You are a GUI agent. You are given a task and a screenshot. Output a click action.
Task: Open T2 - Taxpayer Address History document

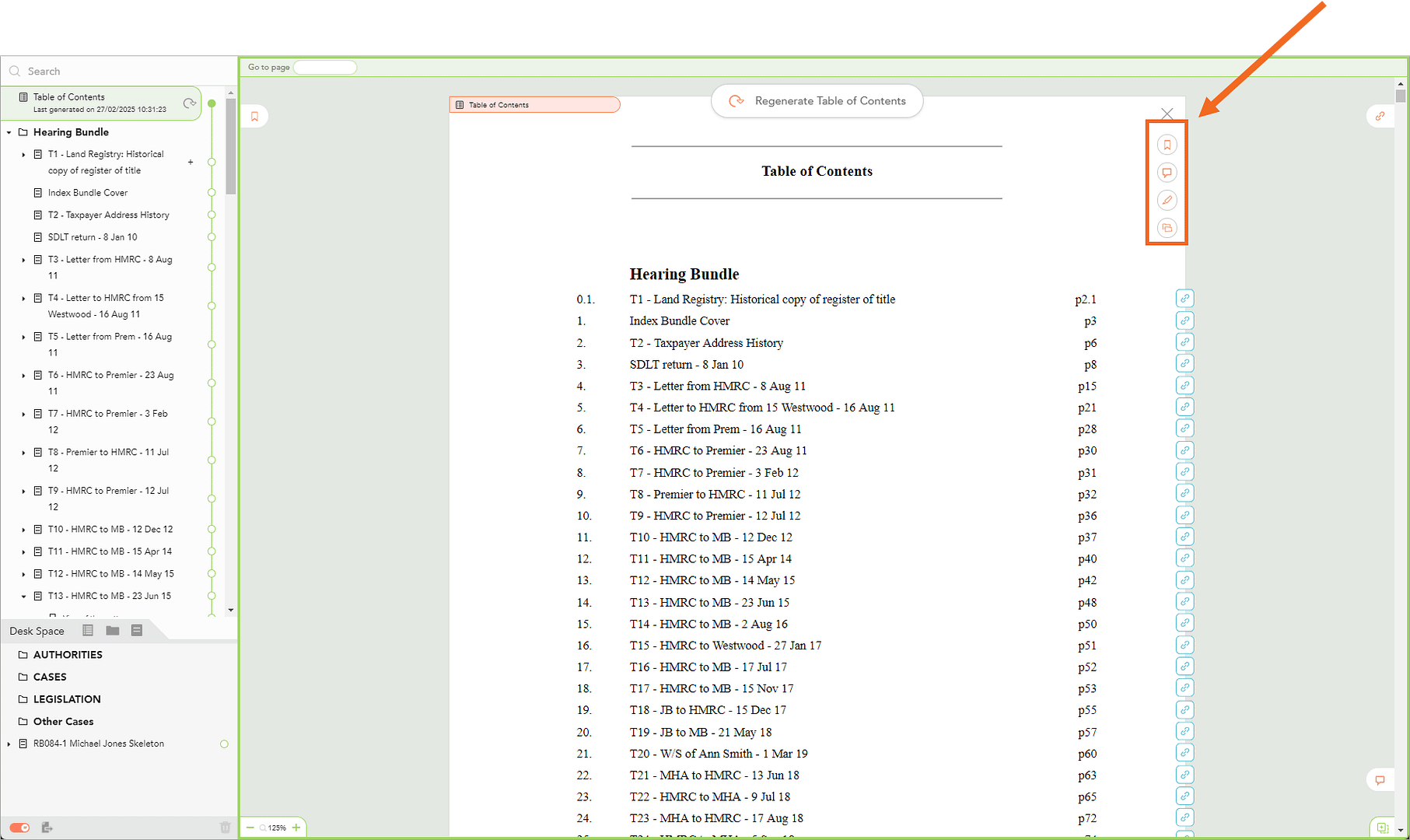(x=108, y=215)
